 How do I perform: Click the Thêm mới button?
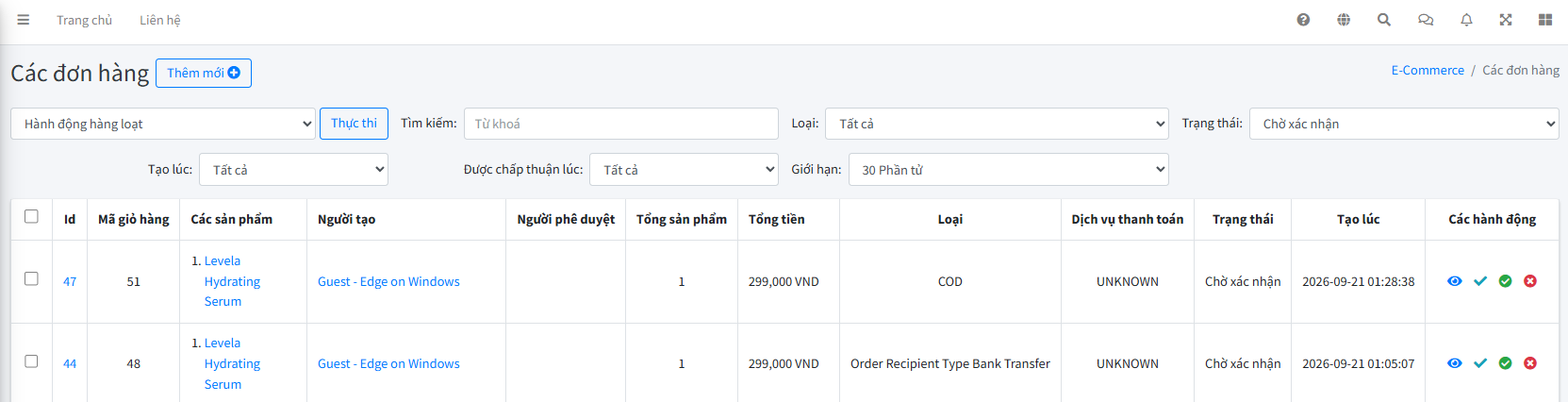tap(204, 73)
